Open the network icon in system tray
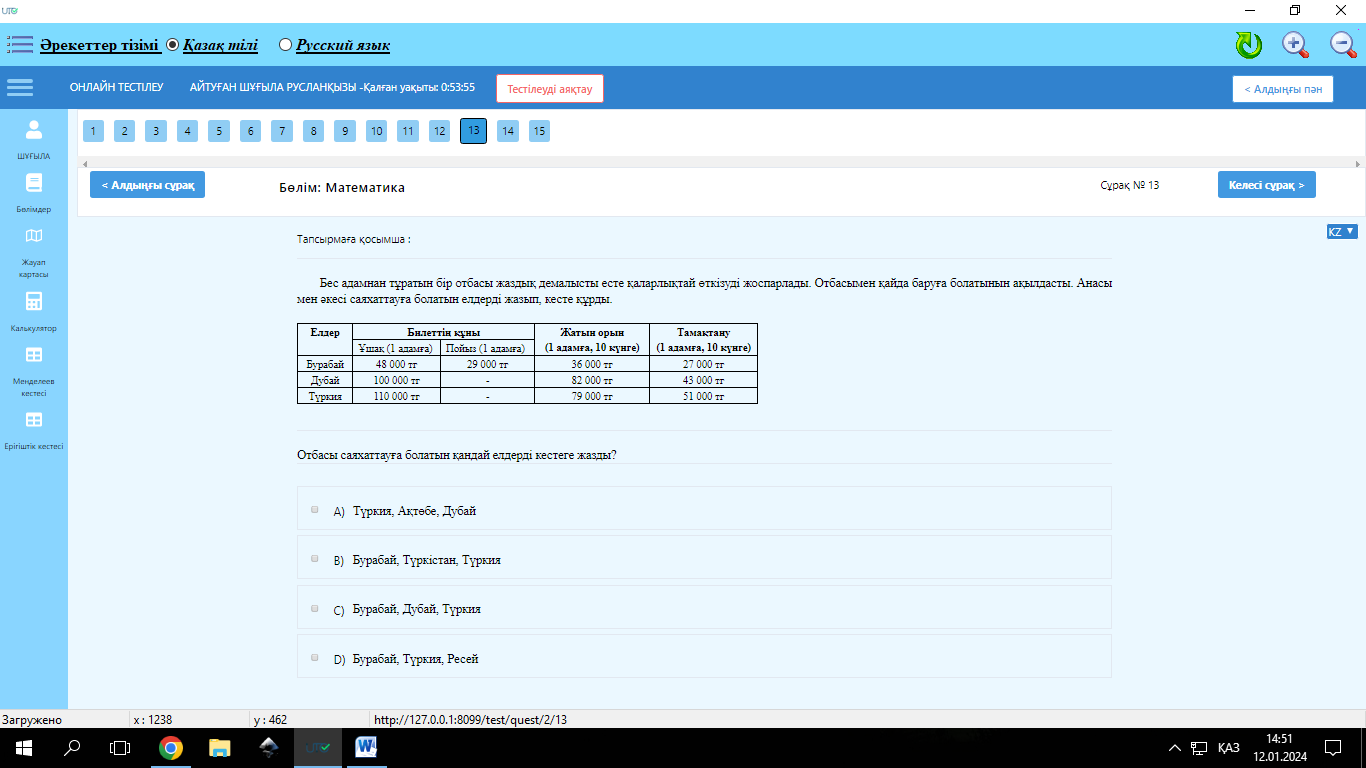This screenshot has width=1366, height=768. tap(1200, 748)
